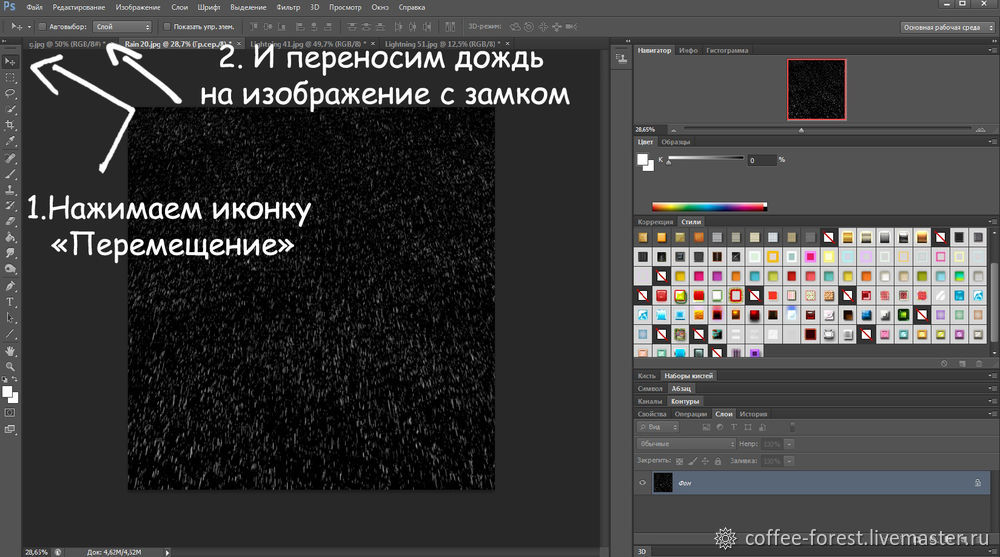Image resolution: width=1000 pixels, height=557 pixels.
Task: Click the Navigator preview thumbnail
Action: (x=816, y=88)
